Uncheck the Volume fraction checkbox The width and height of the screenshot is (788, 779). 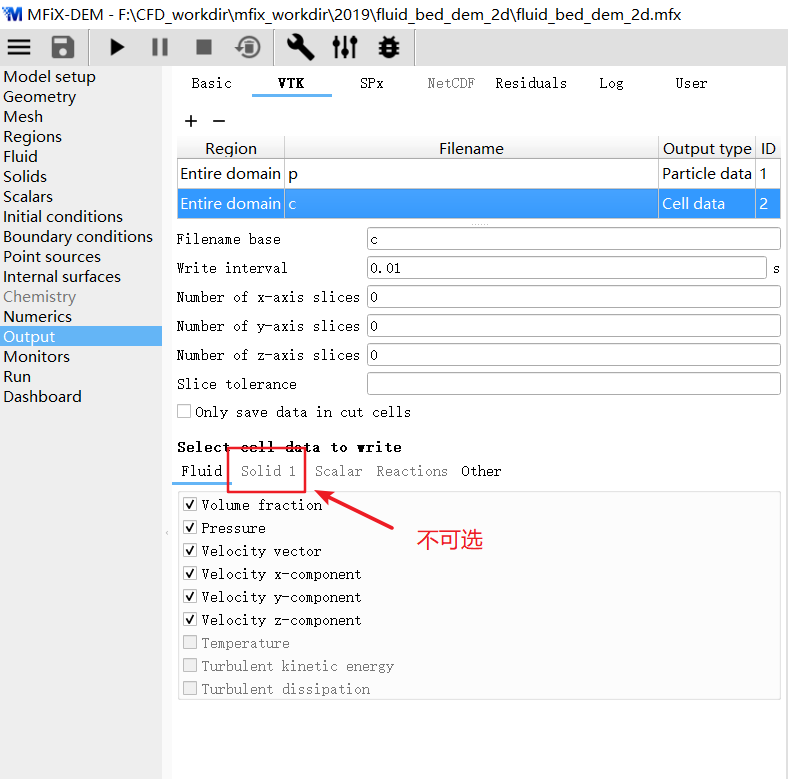[x=190, y=505]
